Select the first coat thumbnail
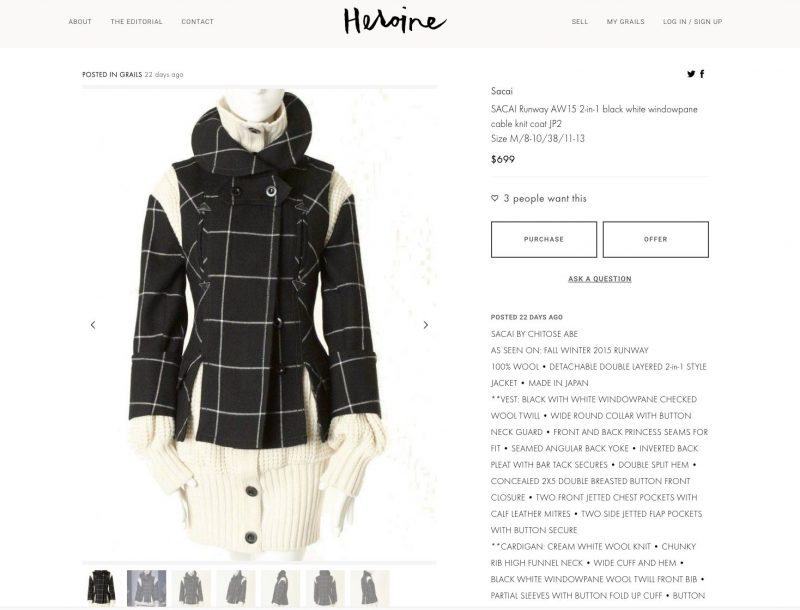 pos(102,588)
